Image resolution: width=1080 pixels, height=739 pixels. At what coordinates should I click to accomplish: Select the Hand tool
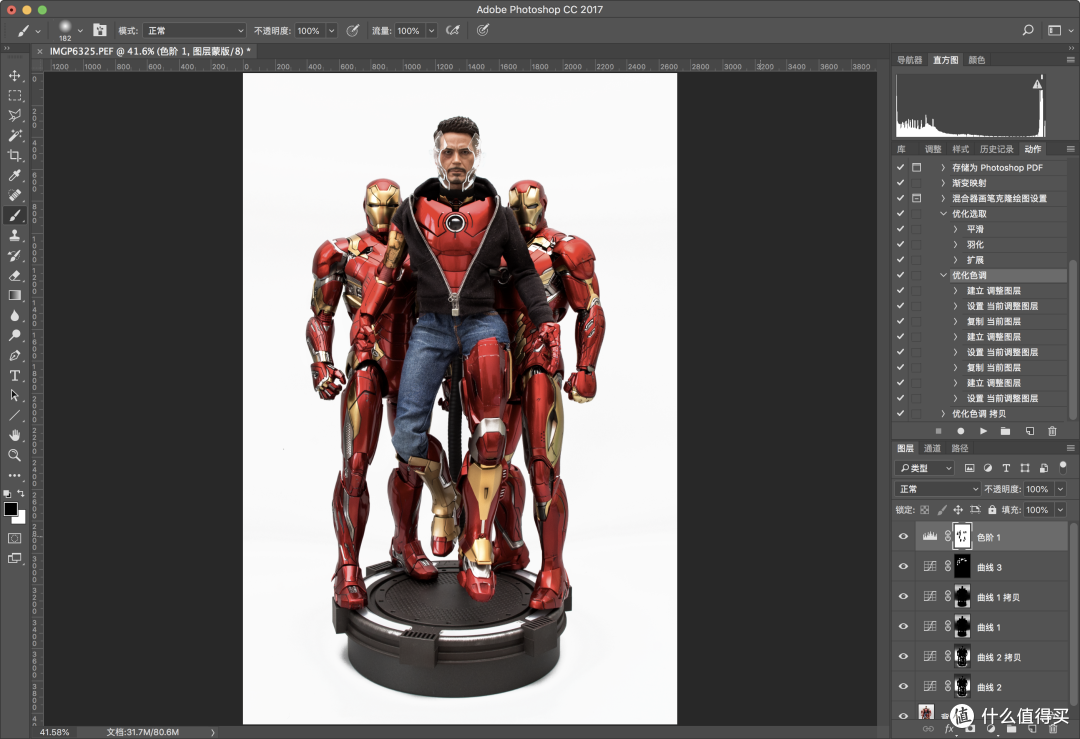click(14, 435)
